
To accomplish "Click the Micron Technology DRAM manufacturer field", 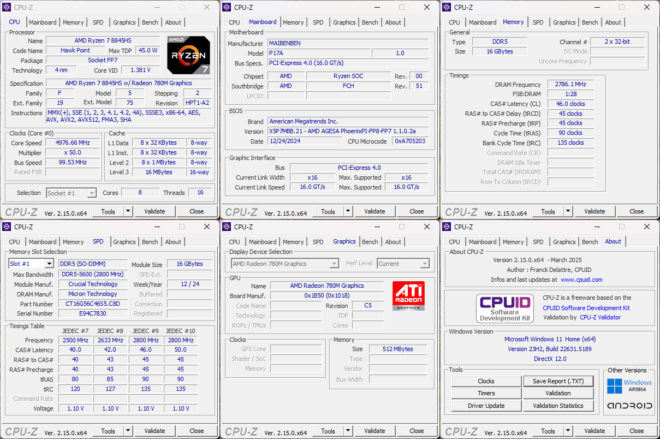I will point(93,294).
